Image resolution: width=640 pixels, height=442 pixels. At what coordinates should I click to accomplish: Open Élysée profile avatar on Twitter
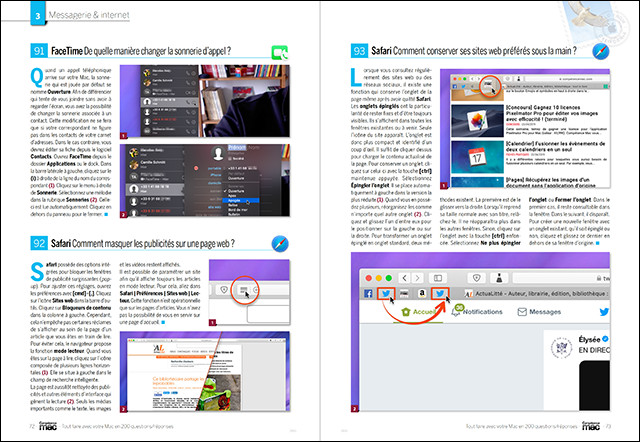pyautogui.click(x=561, y=348)
